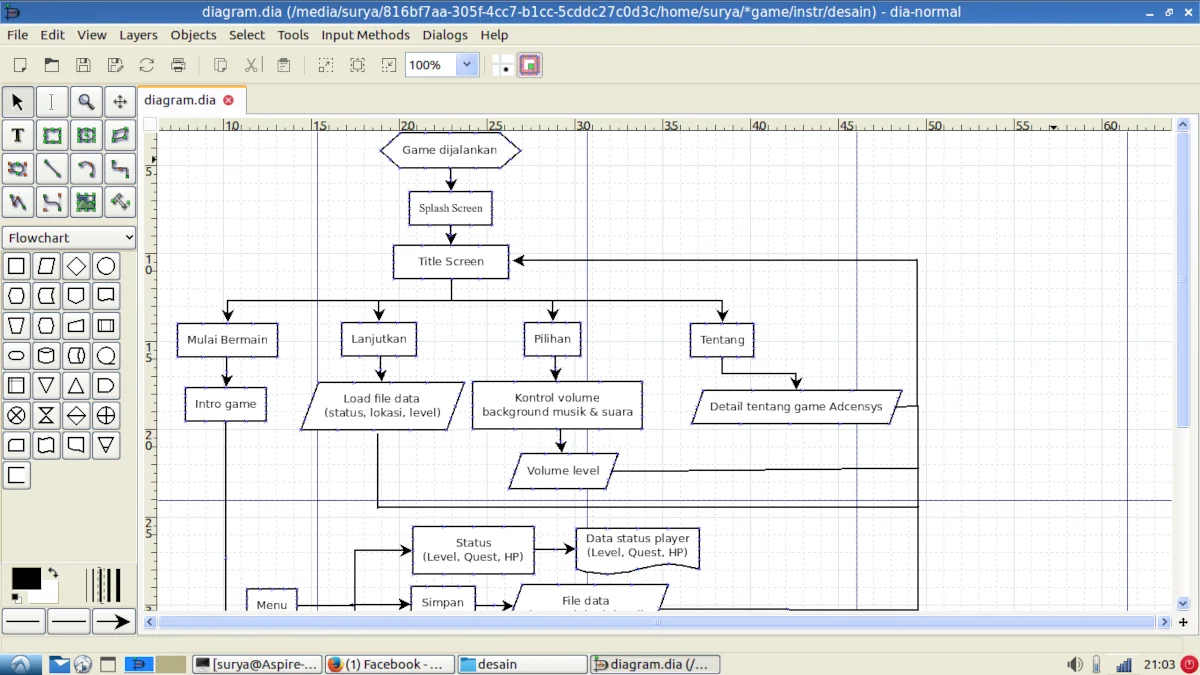Open the end arrow style selector

pos(114,622)
